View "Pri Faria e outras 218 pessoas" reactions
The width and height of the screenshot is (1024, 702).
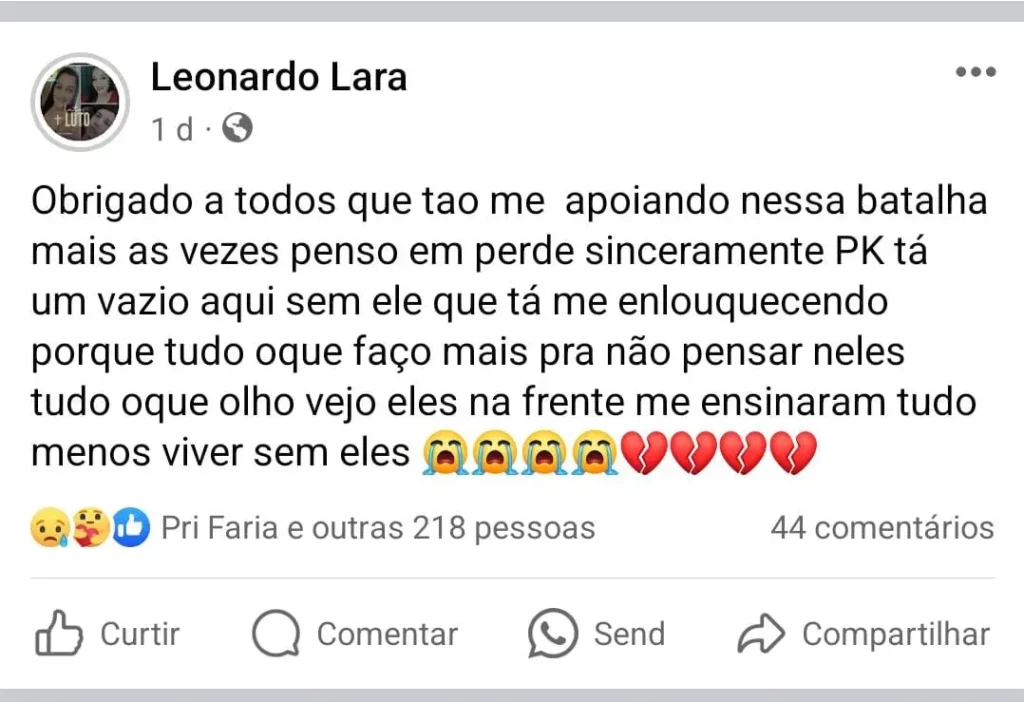tap(378, 527)
